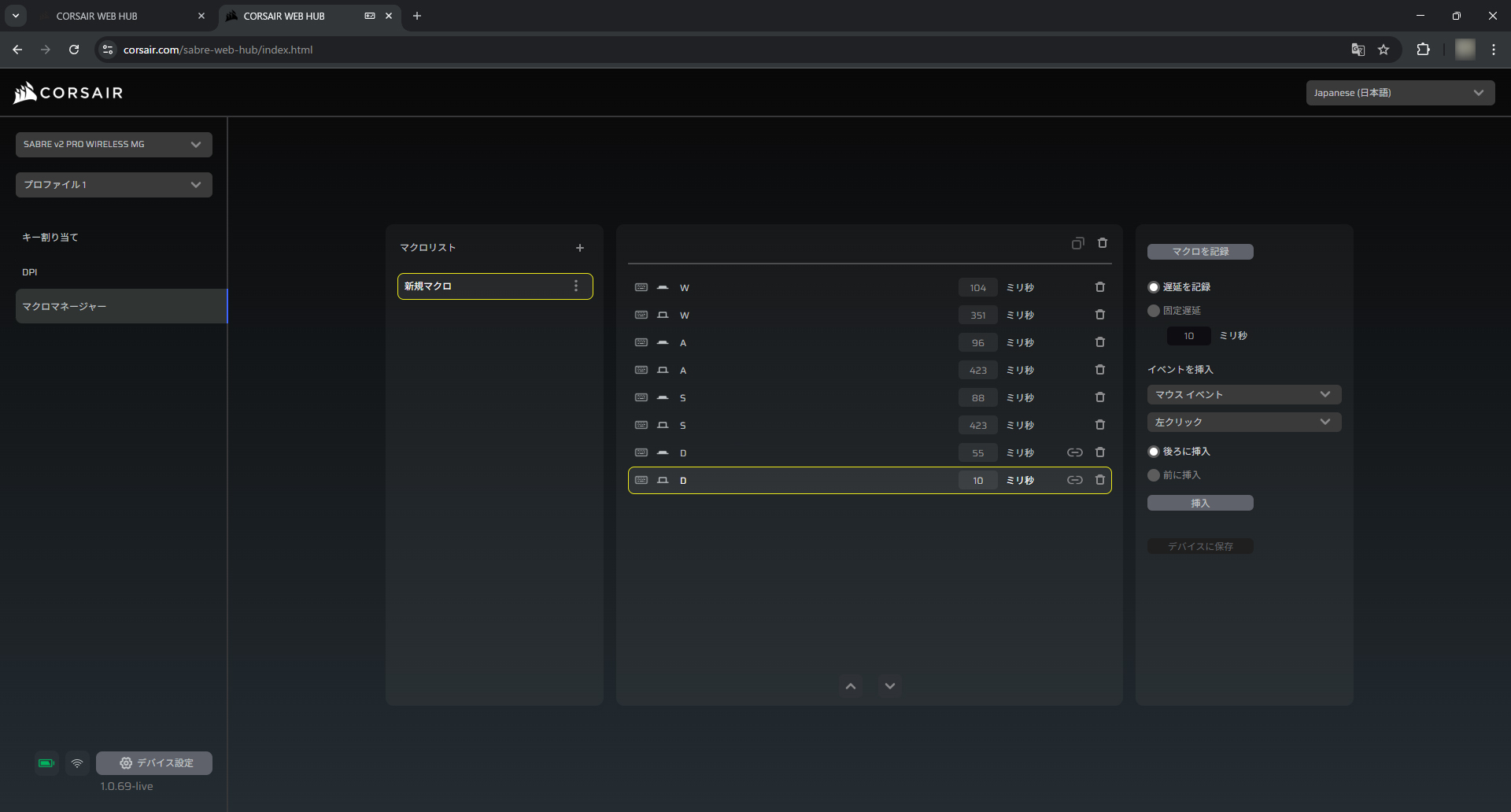Image resolution: width=1511 pixels, height=812 pixels.
Task: Edit the 104 delay field
Action: [x=978, y=288]
